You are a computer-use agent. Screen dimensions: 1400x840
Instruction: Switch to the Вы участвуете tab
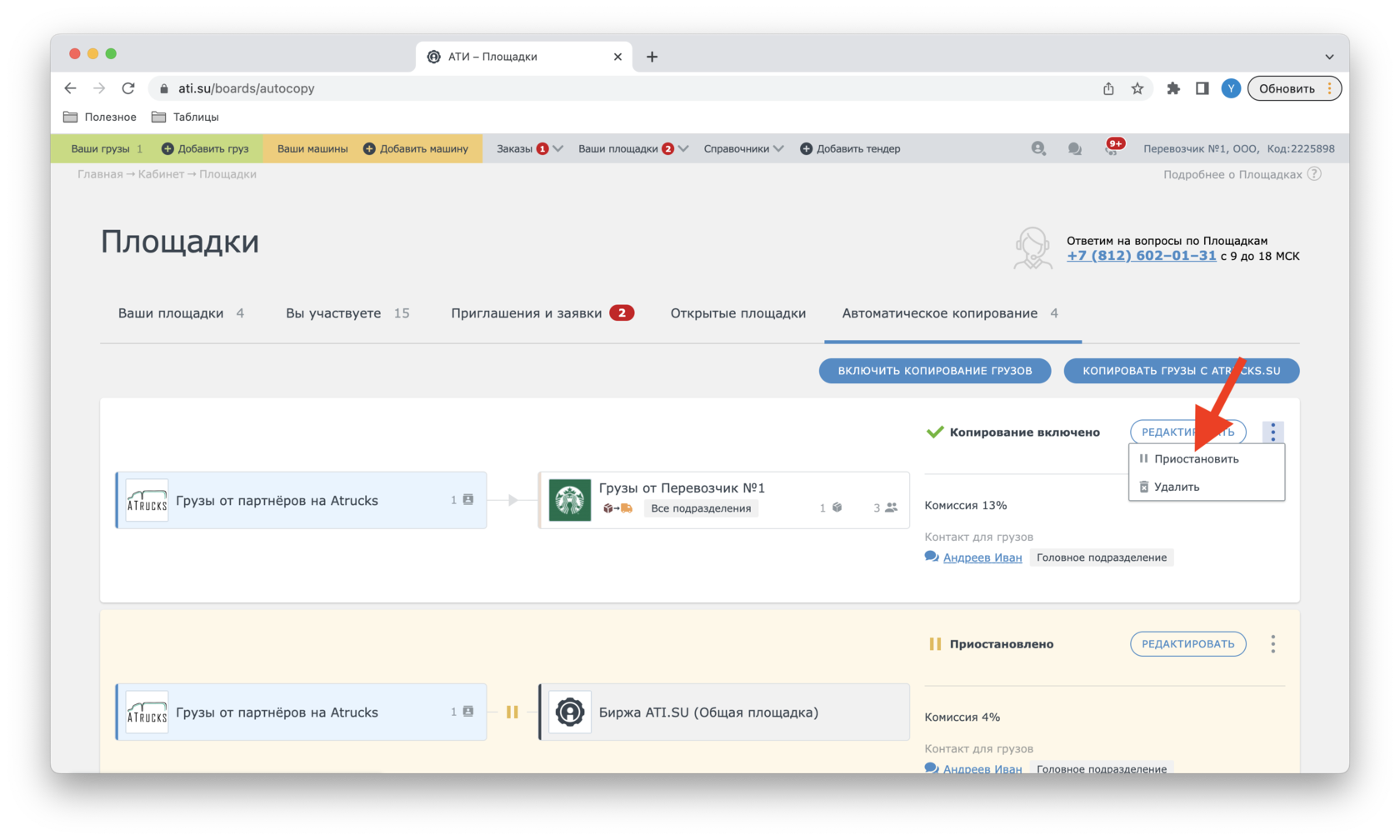[x=347, y=313]
